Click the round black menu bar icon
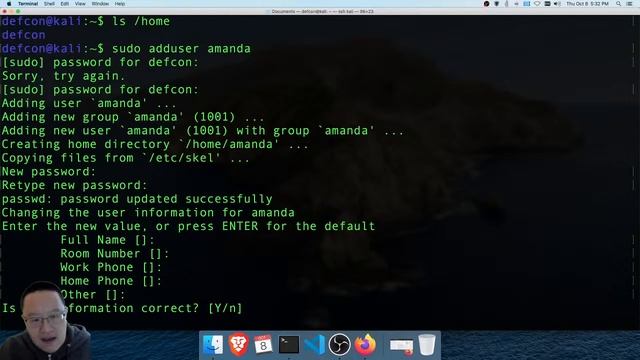The image size is (640, 360). pos(486,4)
